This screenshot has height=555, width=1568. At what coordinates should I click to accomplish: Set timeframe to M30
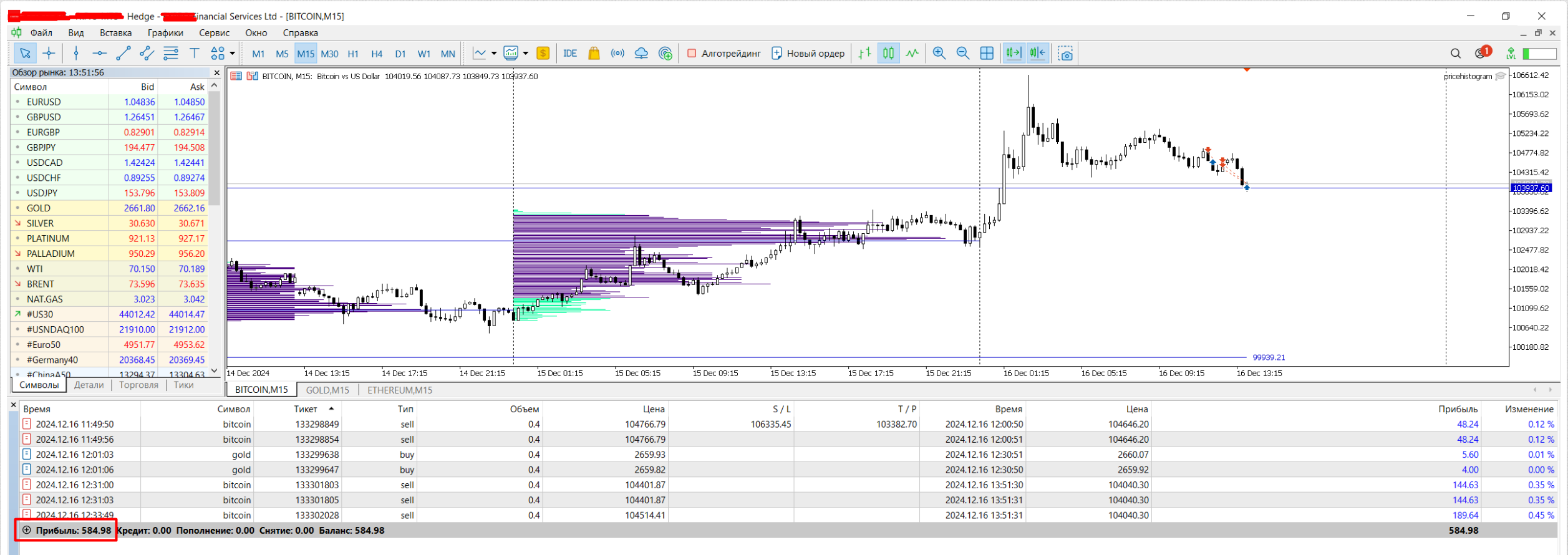coord(329,54)
